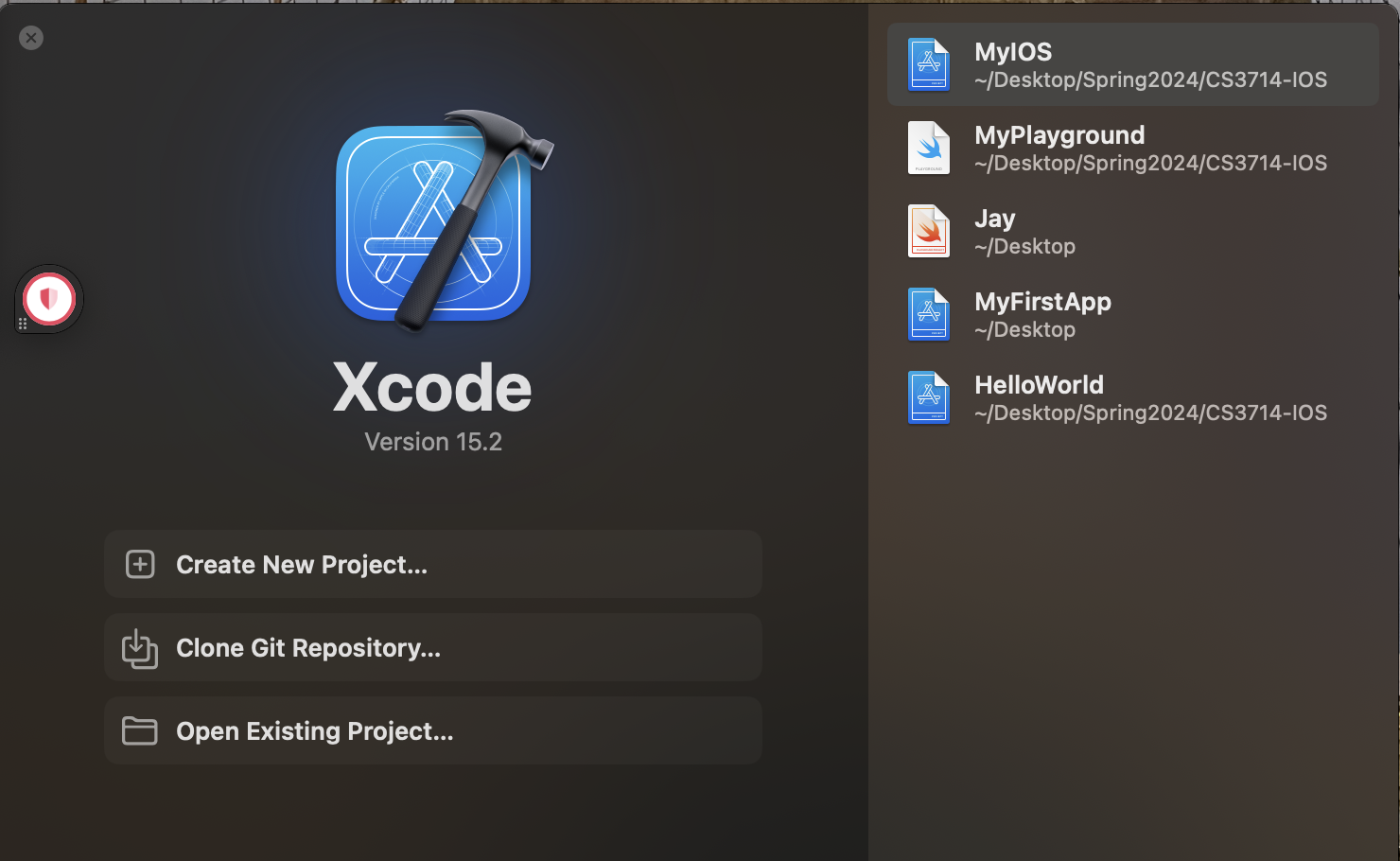Open the HelloWorld recent project name

pos(1039,385)
